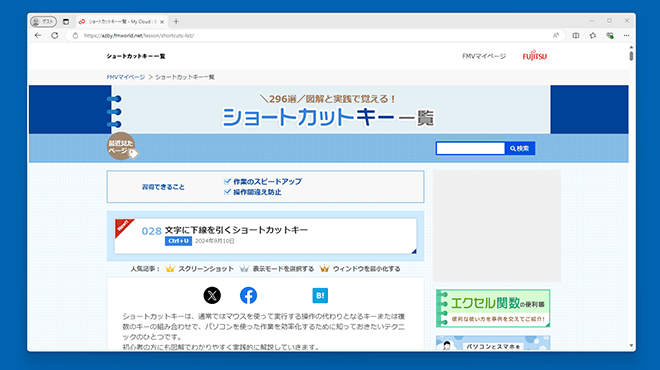This screenshot has width=660, height=370.
Task: Open the 最近見たページ round badge
Action: (122, 146)
